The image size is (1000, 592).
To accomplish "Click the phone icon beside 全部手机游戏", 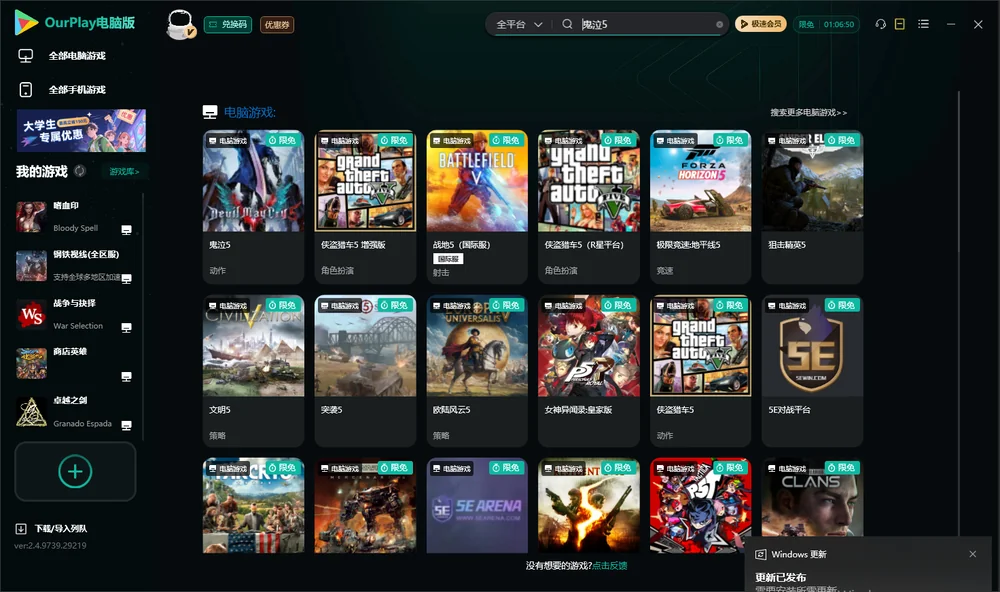I will tap(26, 90).
